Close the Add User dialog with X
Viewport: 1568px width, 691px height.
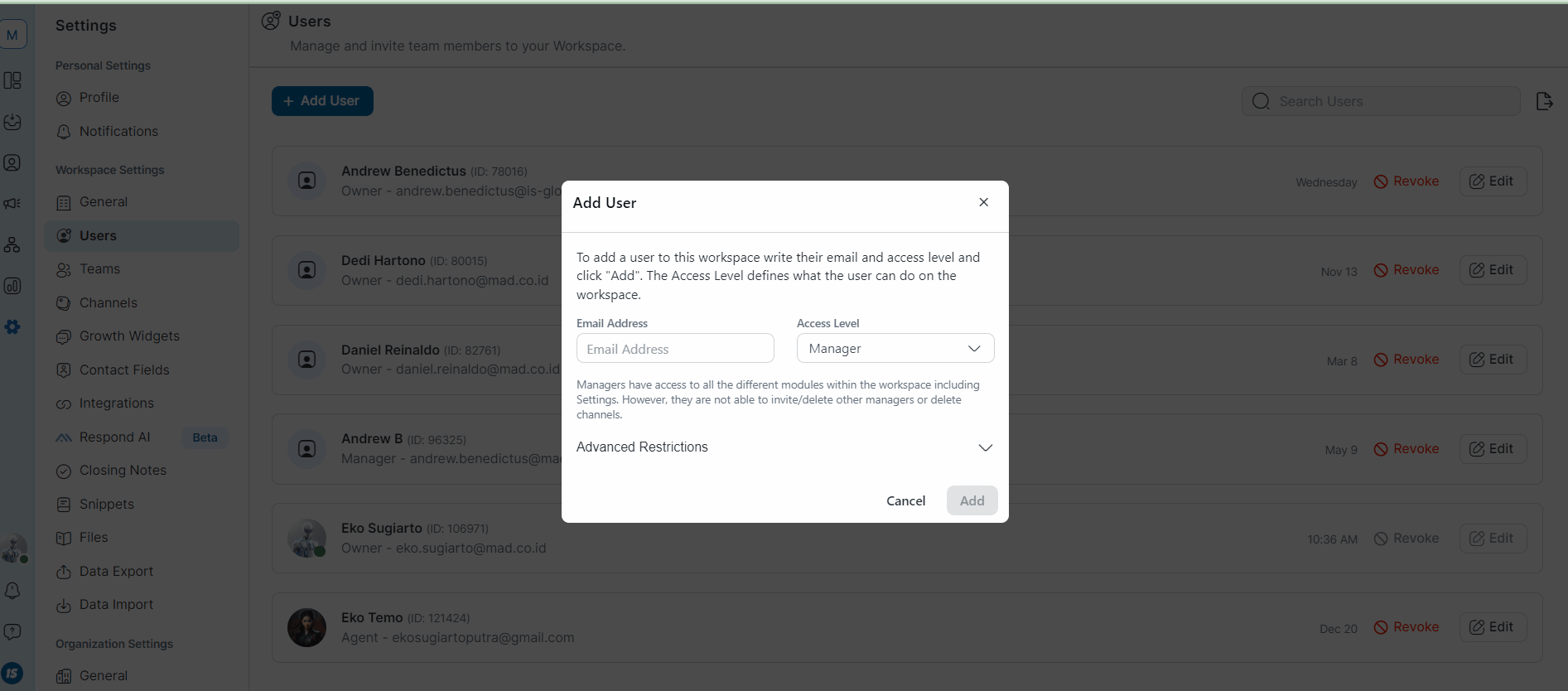click(983, 202)
